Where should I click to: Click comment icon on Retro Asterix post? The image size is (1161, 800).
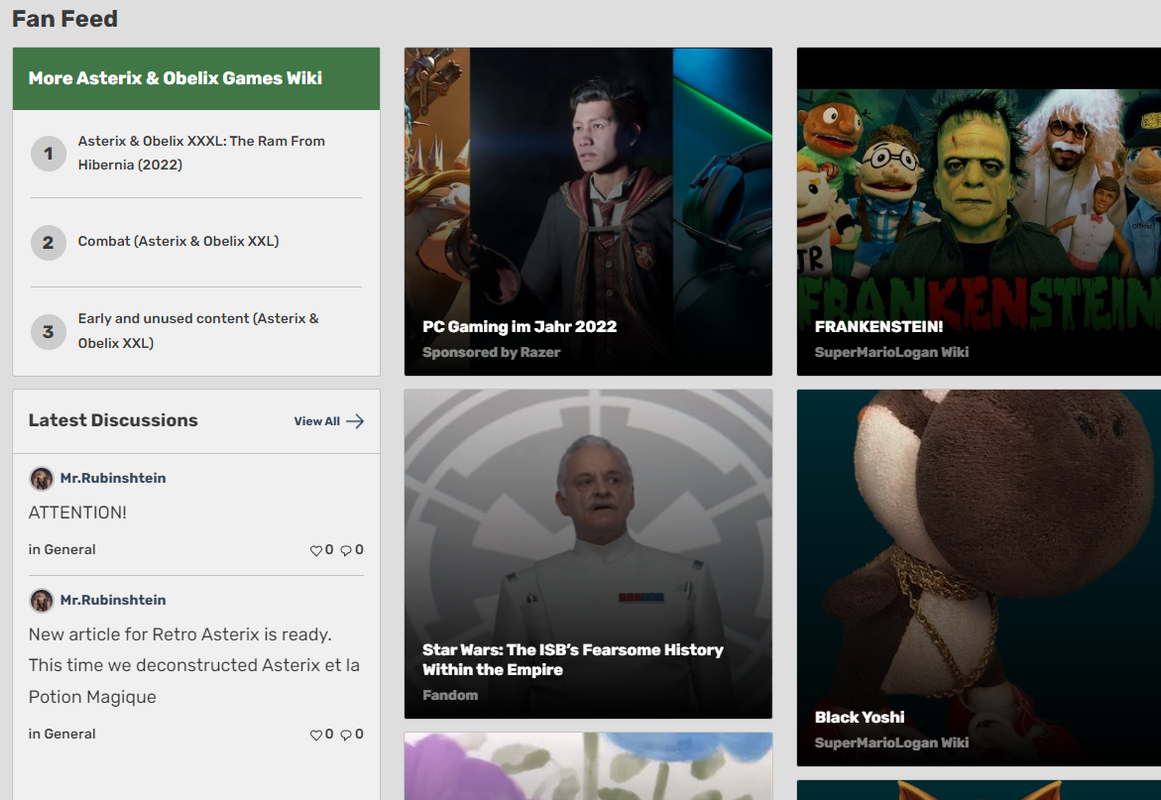(346, 735)
